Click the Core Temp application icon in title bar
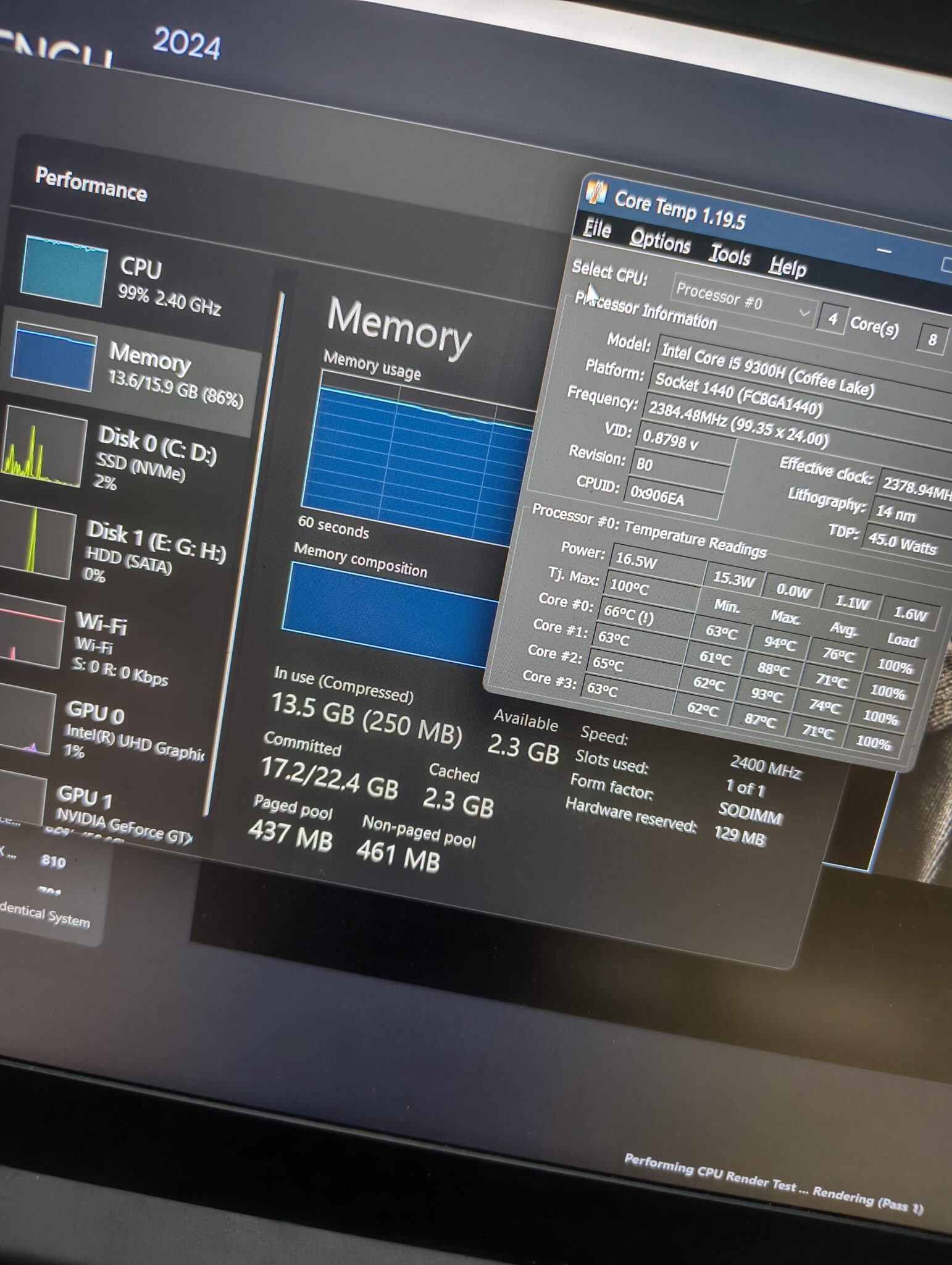 click(597, 191)
